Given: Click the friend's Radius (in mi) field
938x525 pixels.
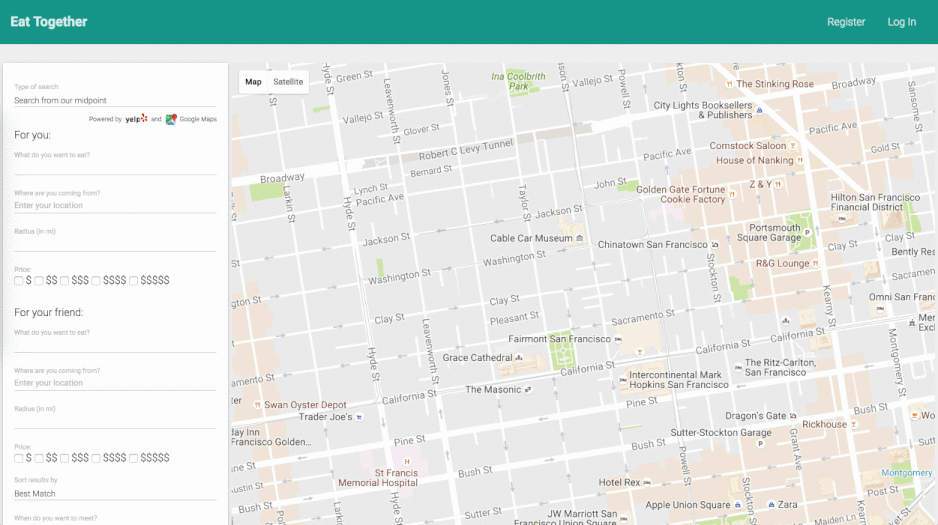Looking at the screenshot, I should pyautogui.click(x=115, y=421).
